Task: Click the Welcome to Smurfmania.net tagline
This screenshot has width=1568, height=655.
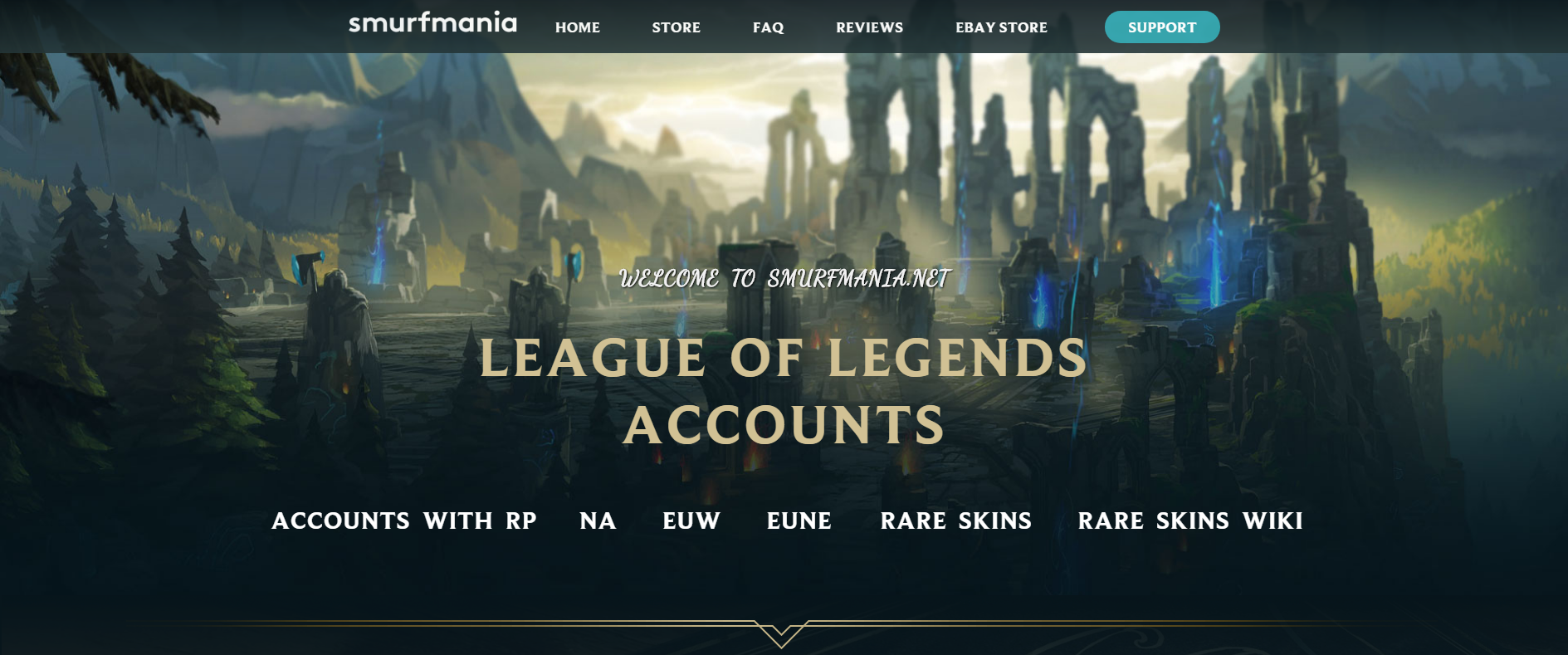Action: click(784, 279)
